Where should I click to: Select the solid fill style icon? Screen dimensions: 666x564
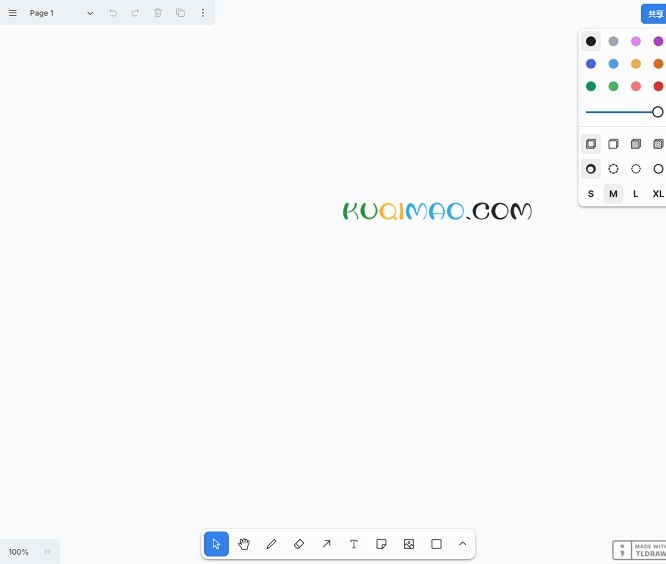click(635, 144)
